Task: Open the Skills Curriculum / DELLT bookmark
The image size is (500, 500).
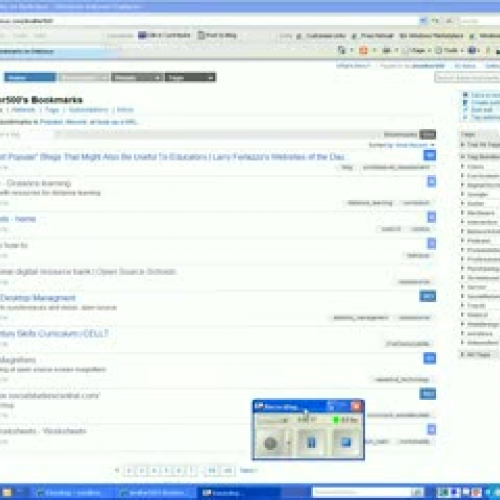Action: (x=54, y=333)
